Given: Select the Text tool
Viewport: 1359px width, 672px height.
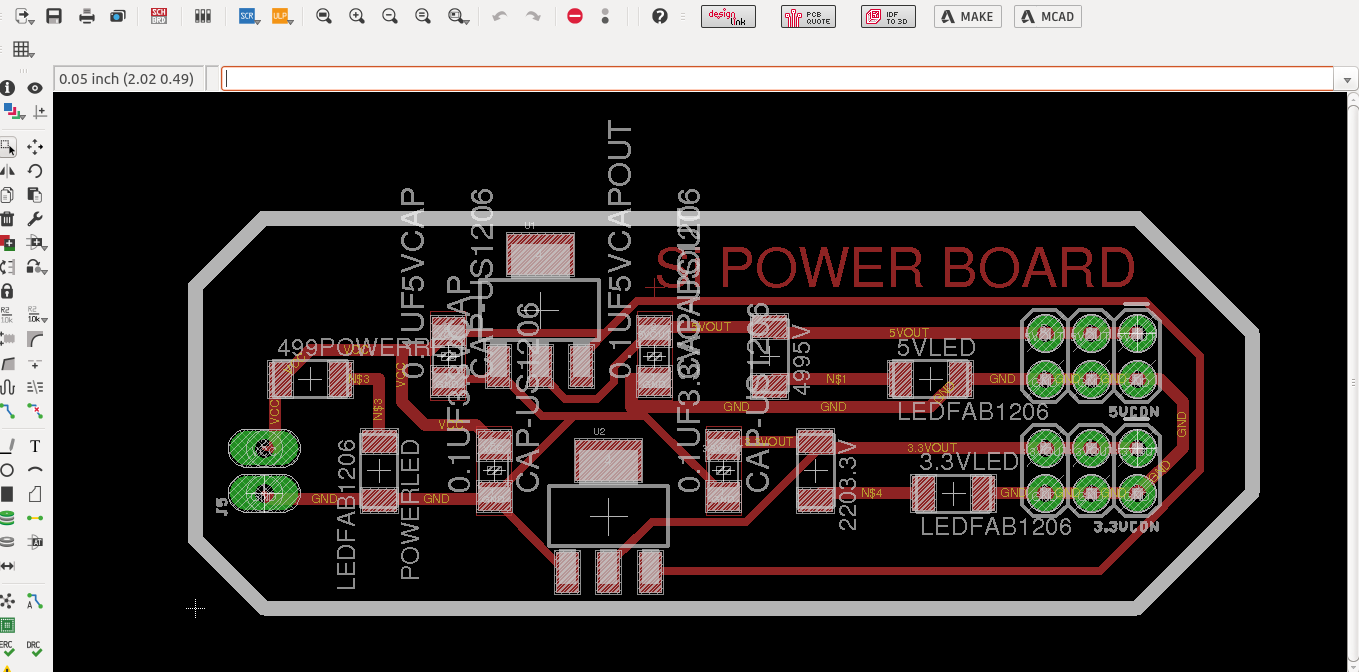Looking at the screenshot, I should [35, 446].
